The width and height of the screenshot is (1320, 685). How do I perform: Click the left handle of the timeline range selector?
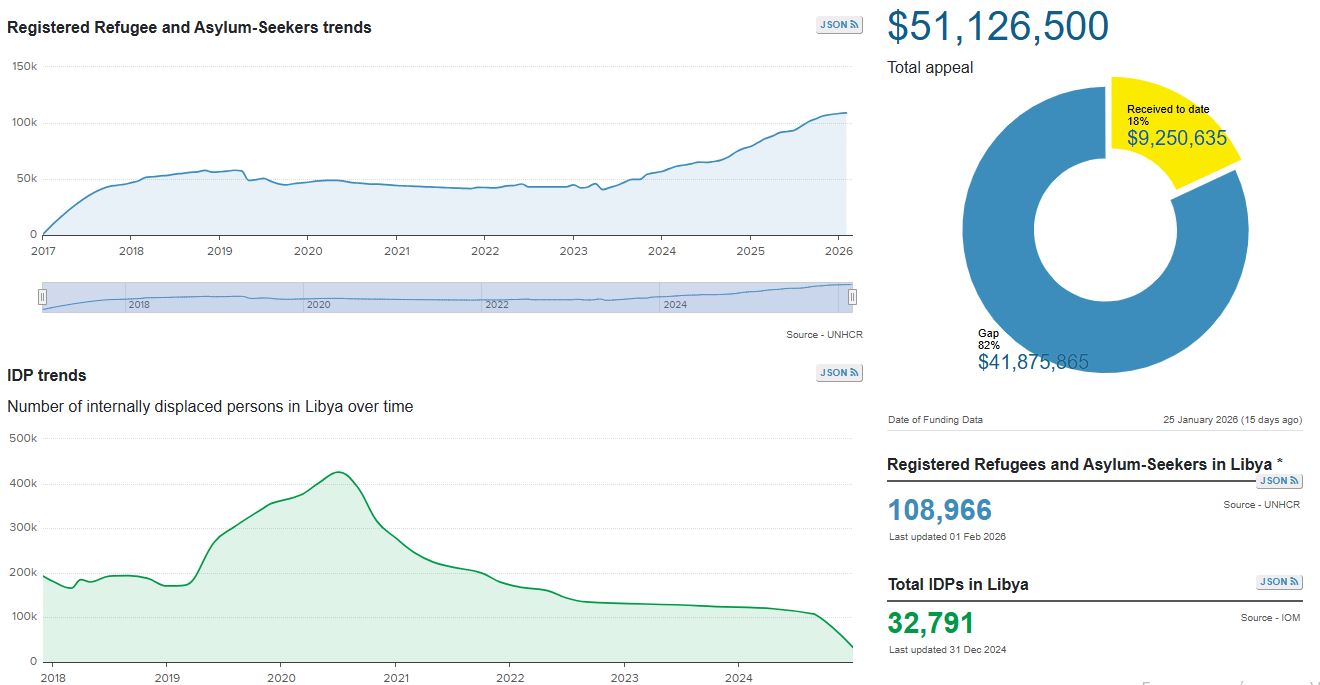(42, 297)
